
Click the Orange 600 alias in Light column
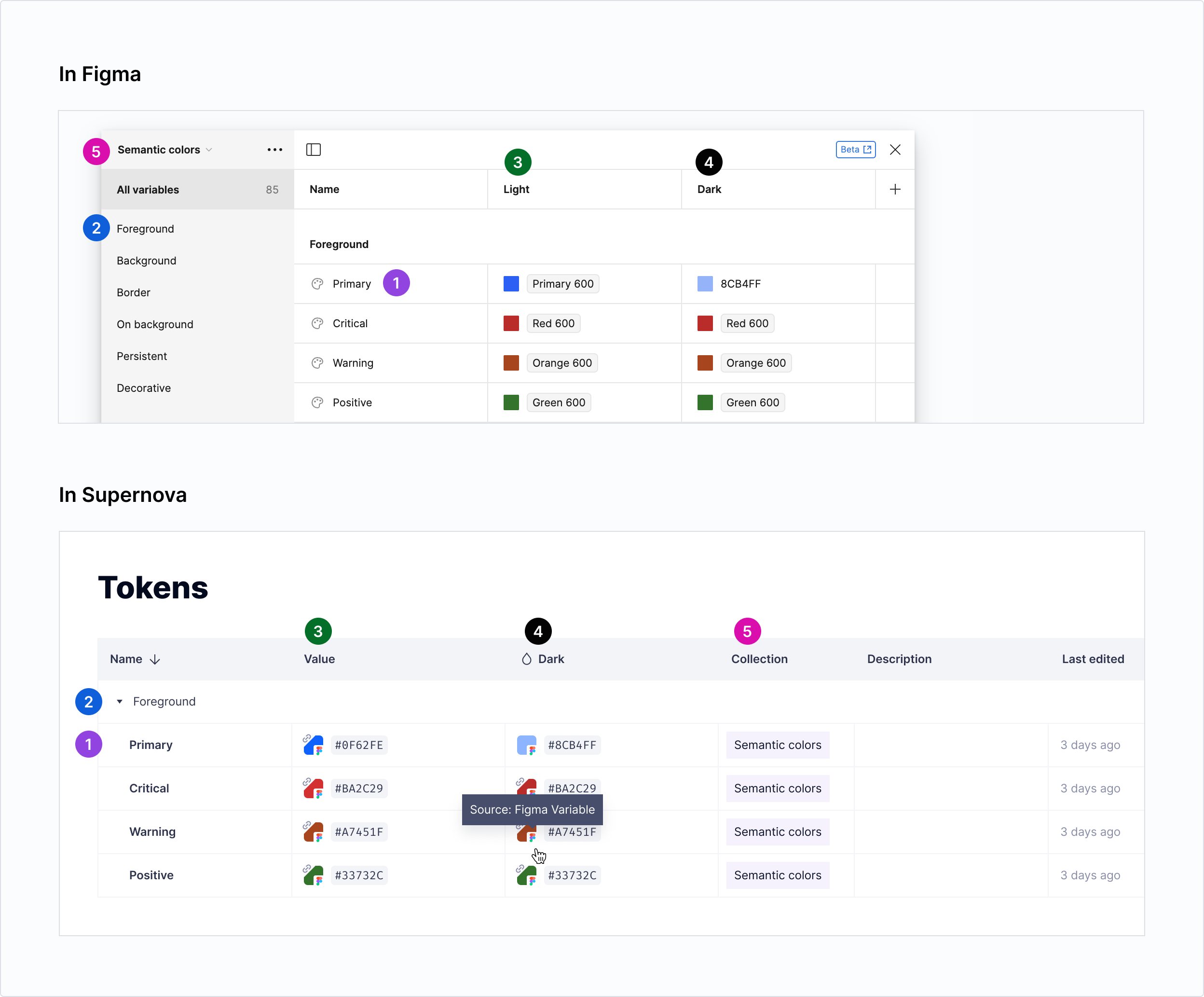coord(562,363)
